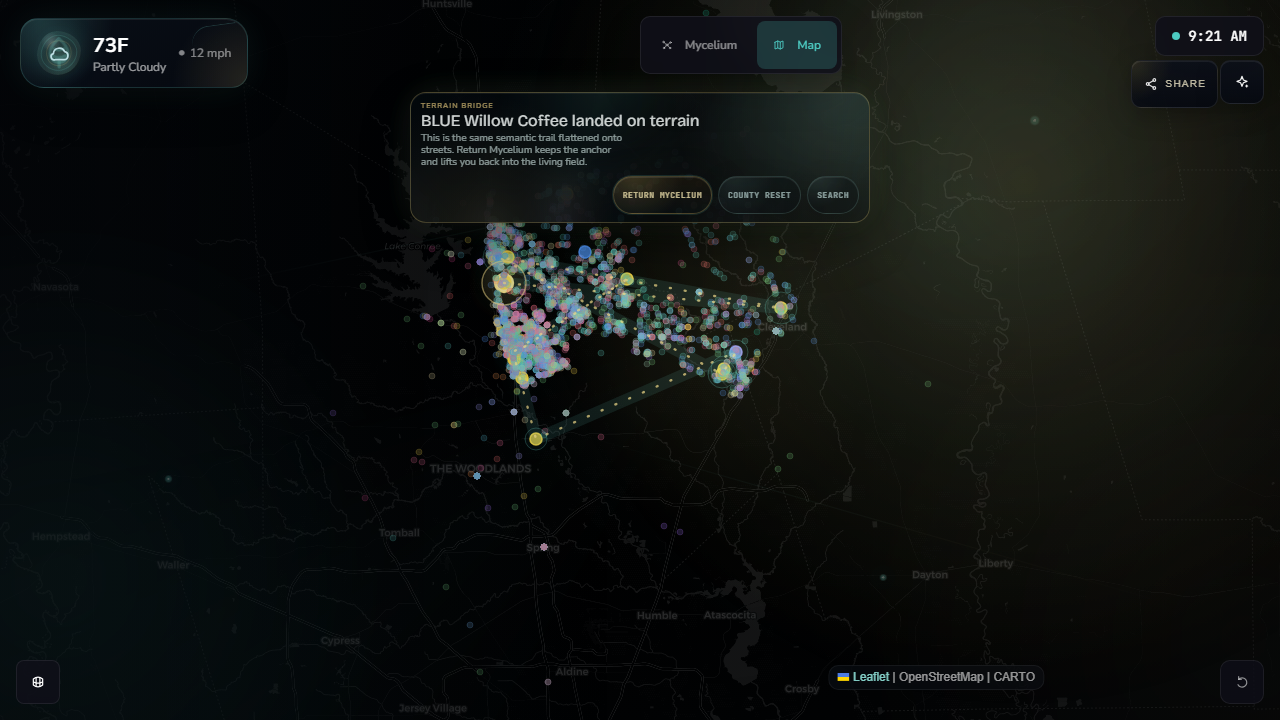
Task: Click the SHARE button
Action: coord(1175,84)
